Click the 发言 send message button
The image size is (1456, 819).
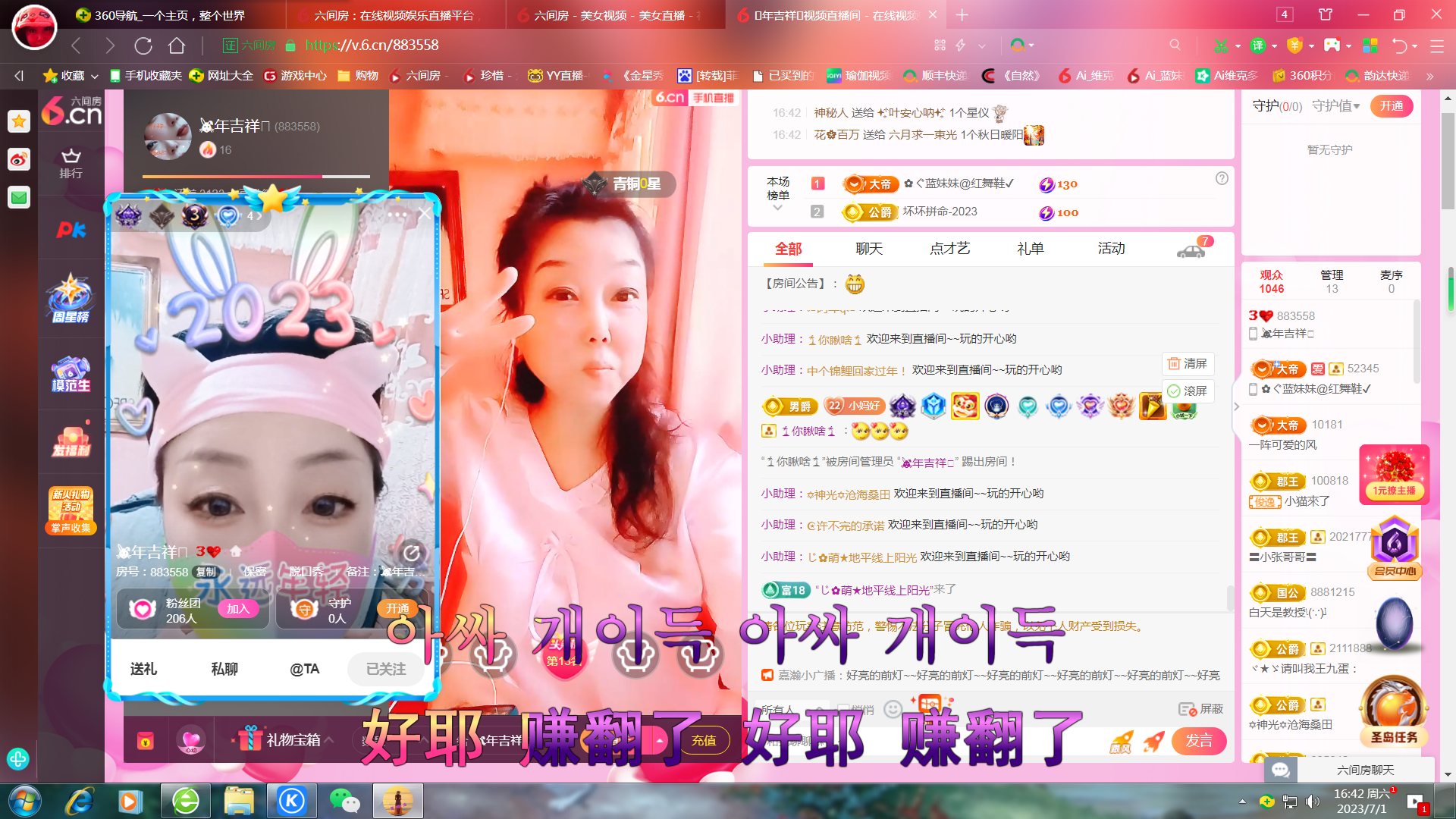1199,741
